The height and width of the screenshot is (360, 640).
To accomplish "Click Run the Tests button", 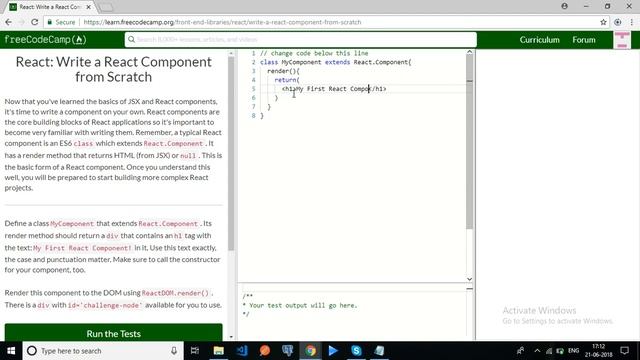I will (113, 333).
